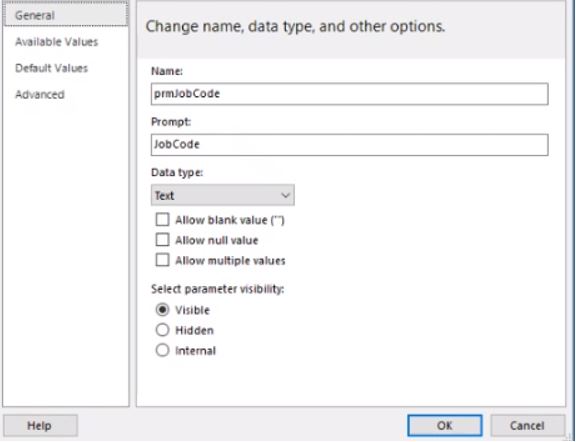Viewport: 576px width, 442px height.
Task: Click the Prompt: label above JobCode
Action: (x=171, y=122)
